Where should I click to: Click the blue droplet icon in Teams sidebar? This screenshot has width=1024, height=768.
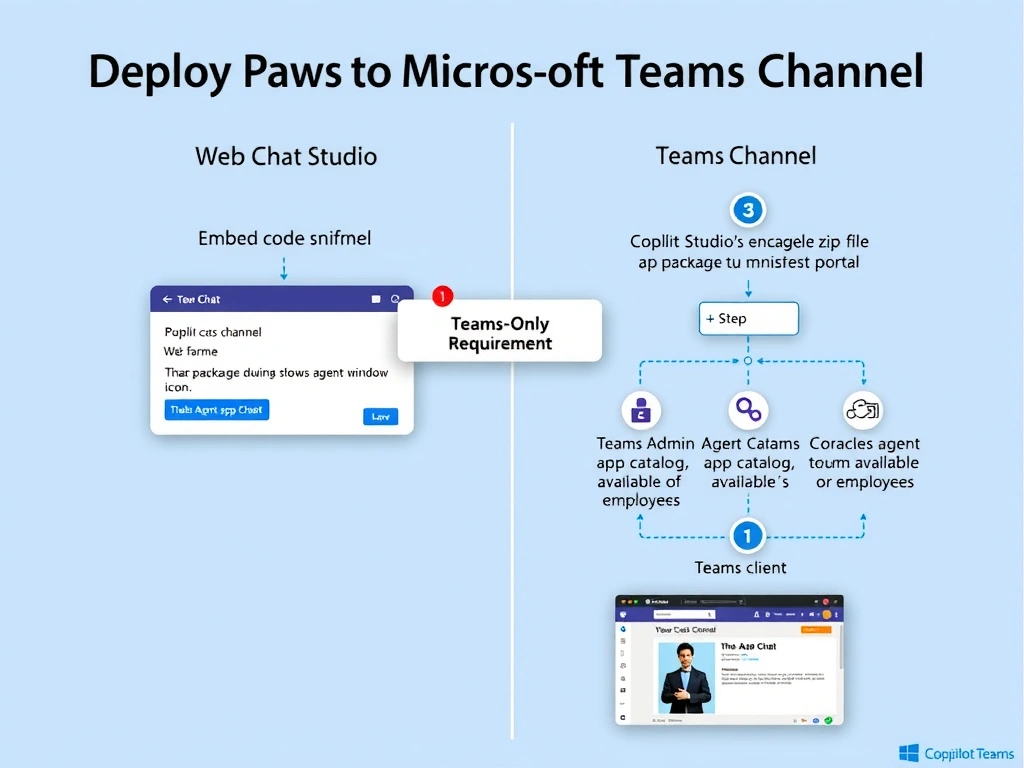point(623,629)
